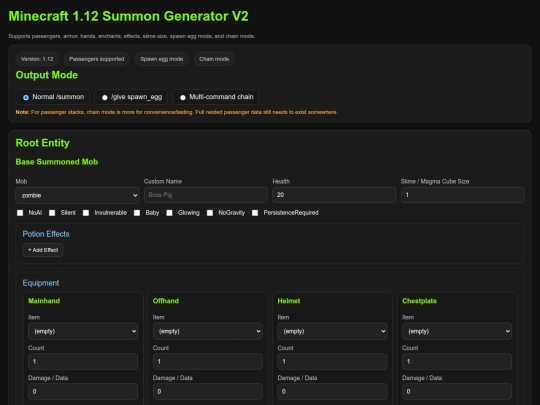Click the Version: 1.12 badge
Screen dimensions: 540x405
[x=37, y=59]
